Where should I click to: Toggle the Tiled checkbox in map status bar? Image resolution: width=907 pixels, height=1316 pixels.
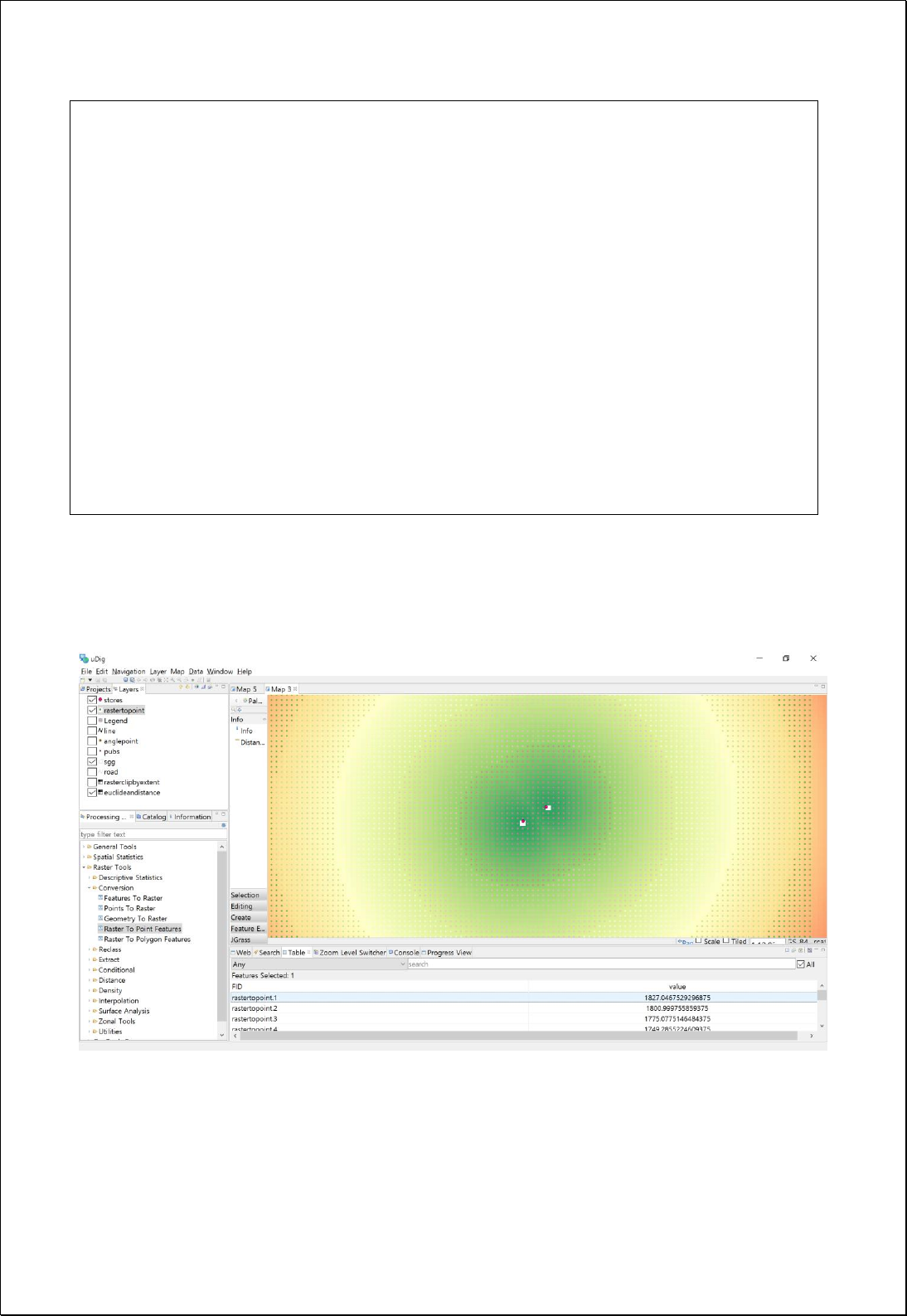point(725,941)
